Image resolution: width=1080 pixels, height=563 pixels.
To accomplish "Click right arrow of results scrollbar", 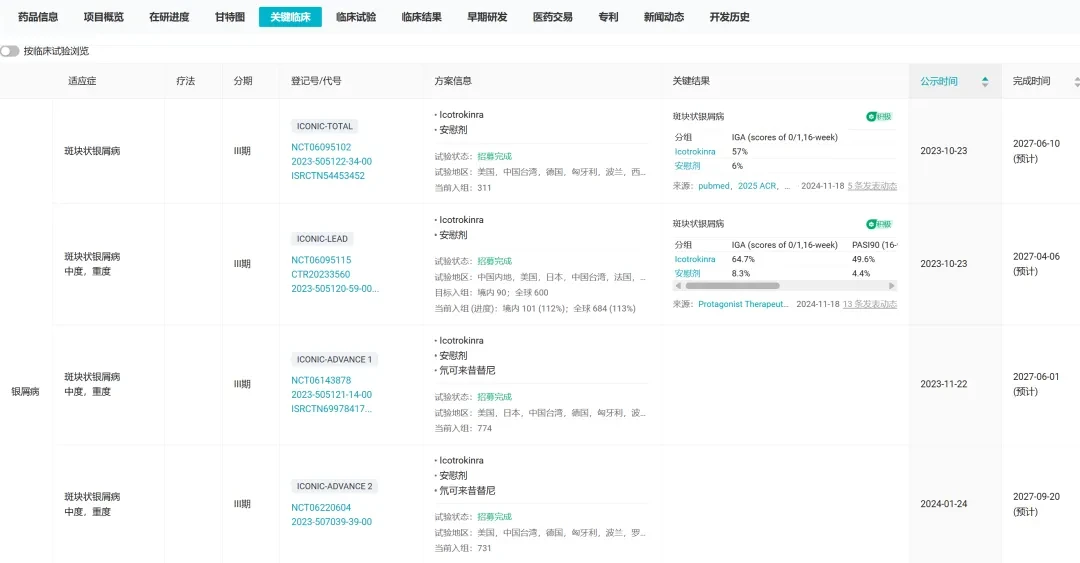I will click(891, 285).
